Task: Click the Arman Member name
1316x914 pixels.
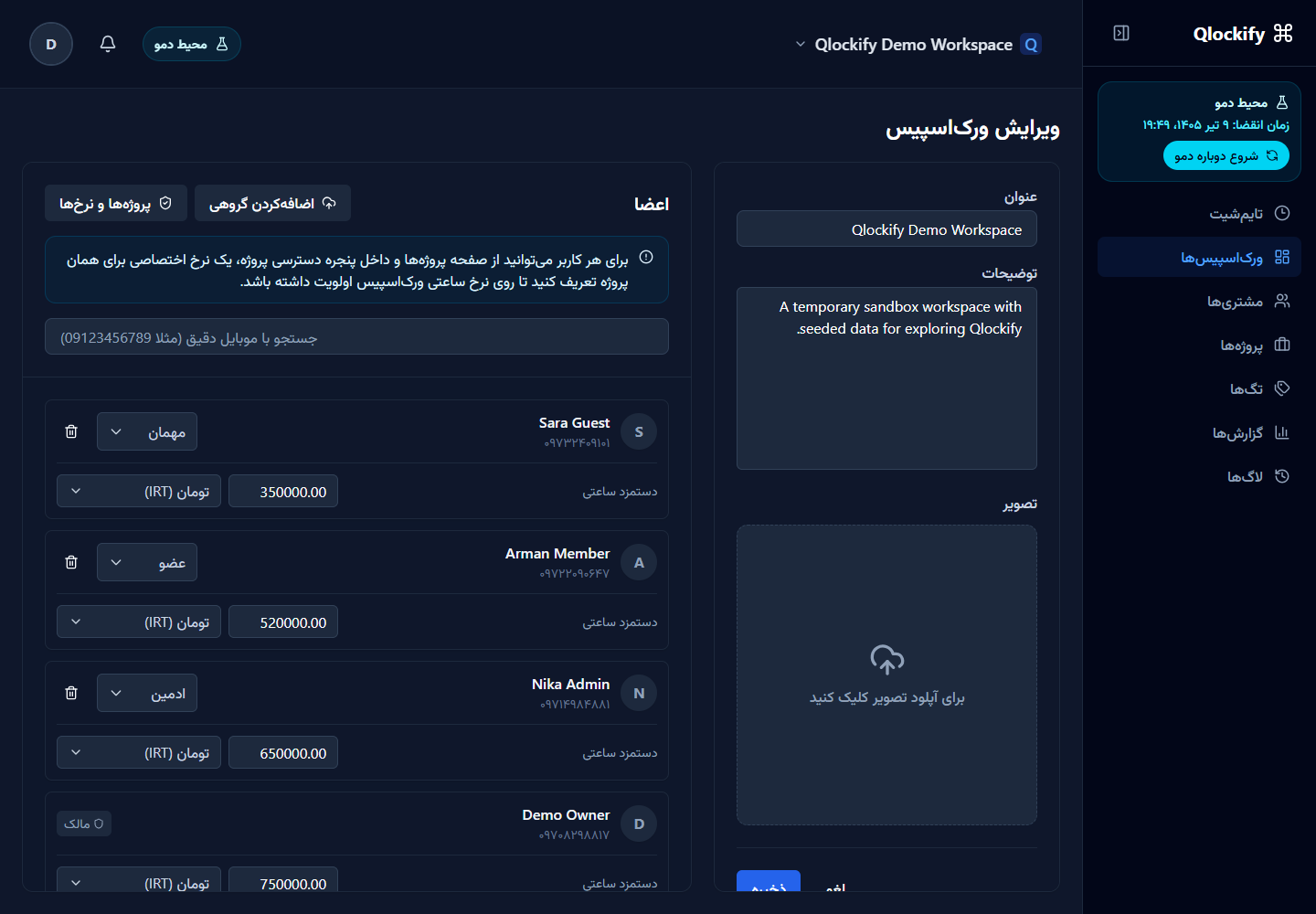Action: [557, 553]
